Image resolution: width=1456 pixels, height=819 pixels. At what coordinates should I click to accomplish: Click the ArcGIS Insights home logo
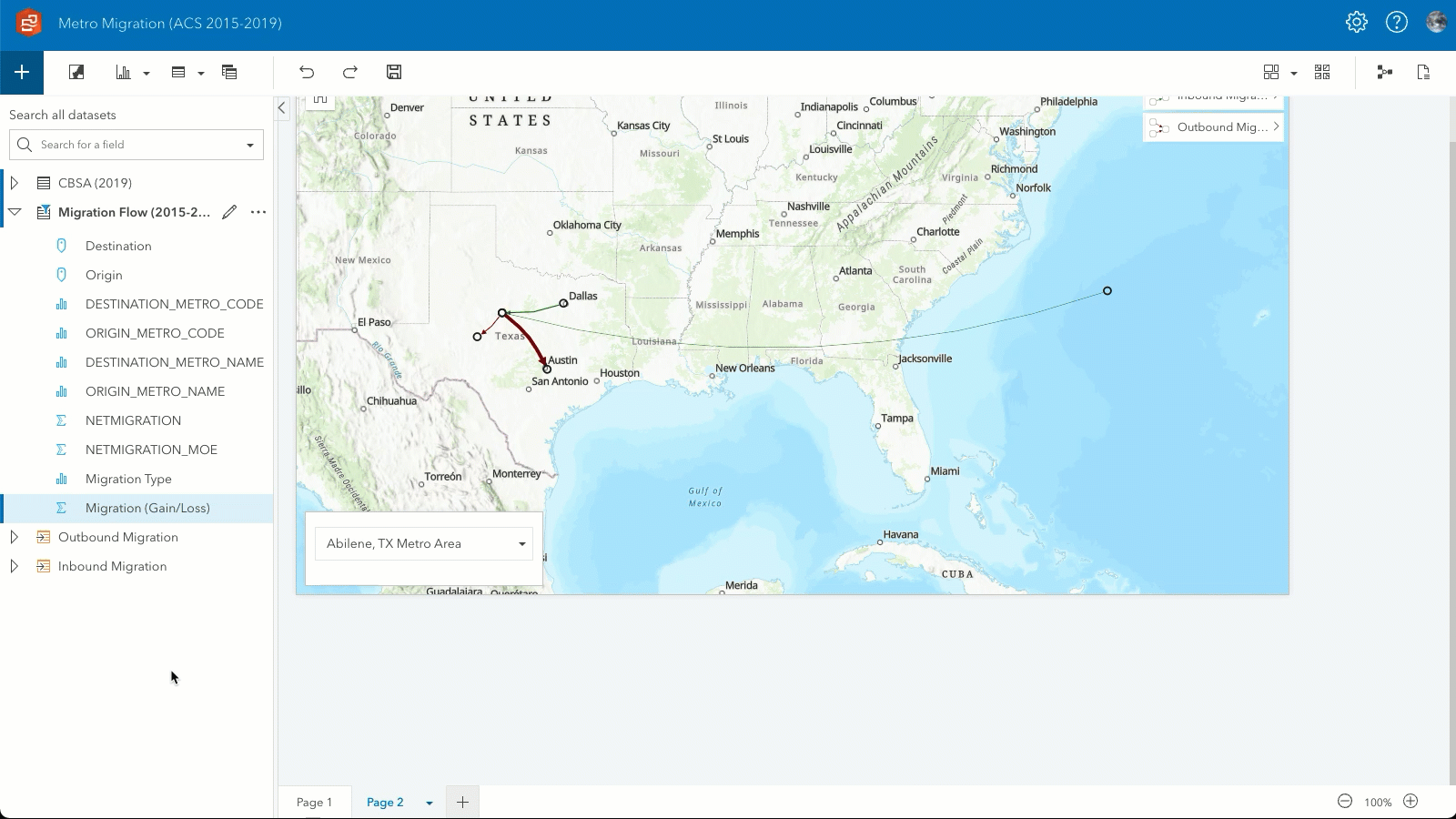point(29,23)
